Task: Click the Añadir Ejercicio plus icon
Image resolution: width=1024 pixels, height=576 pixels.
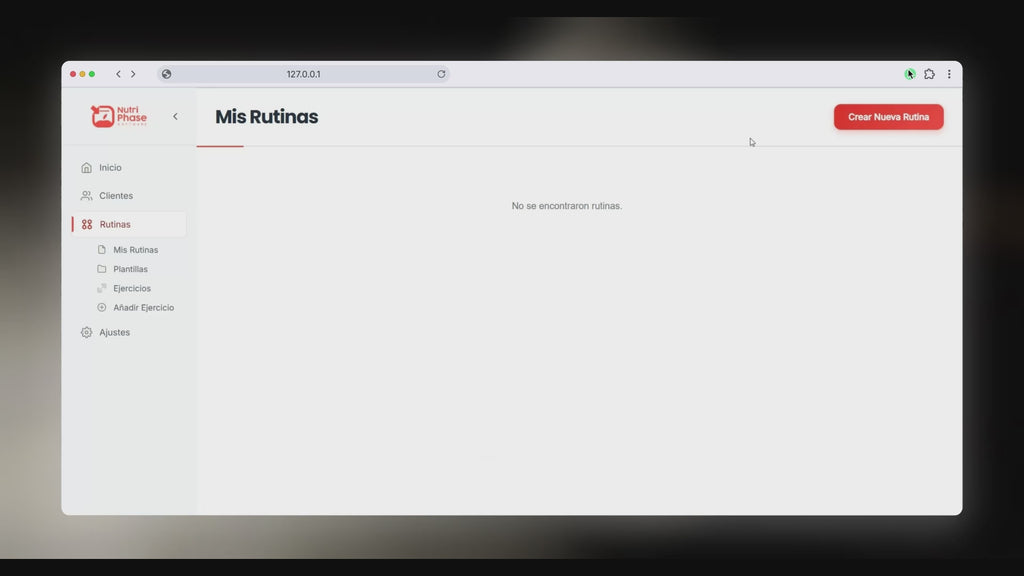Action: 102,308
